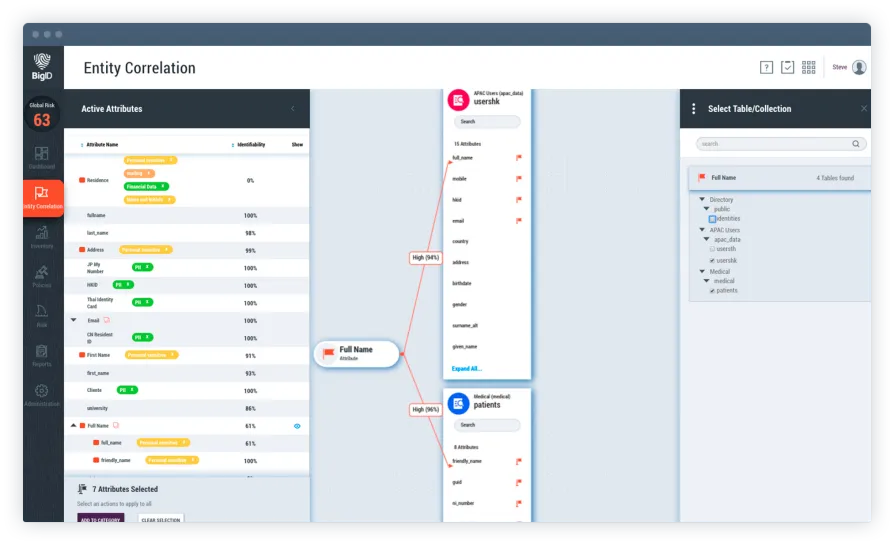
Task: Toggle the eye icon for Full Name
Action: point(297,426)
